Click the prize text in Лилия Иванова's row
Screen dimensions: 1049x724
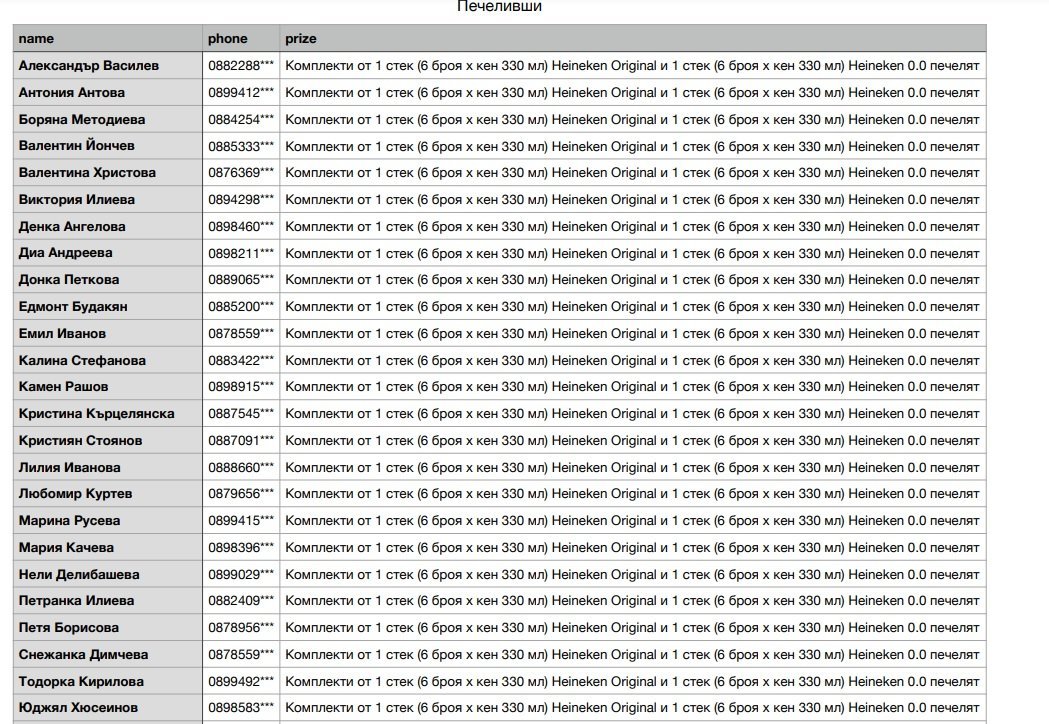pos(632,468)
